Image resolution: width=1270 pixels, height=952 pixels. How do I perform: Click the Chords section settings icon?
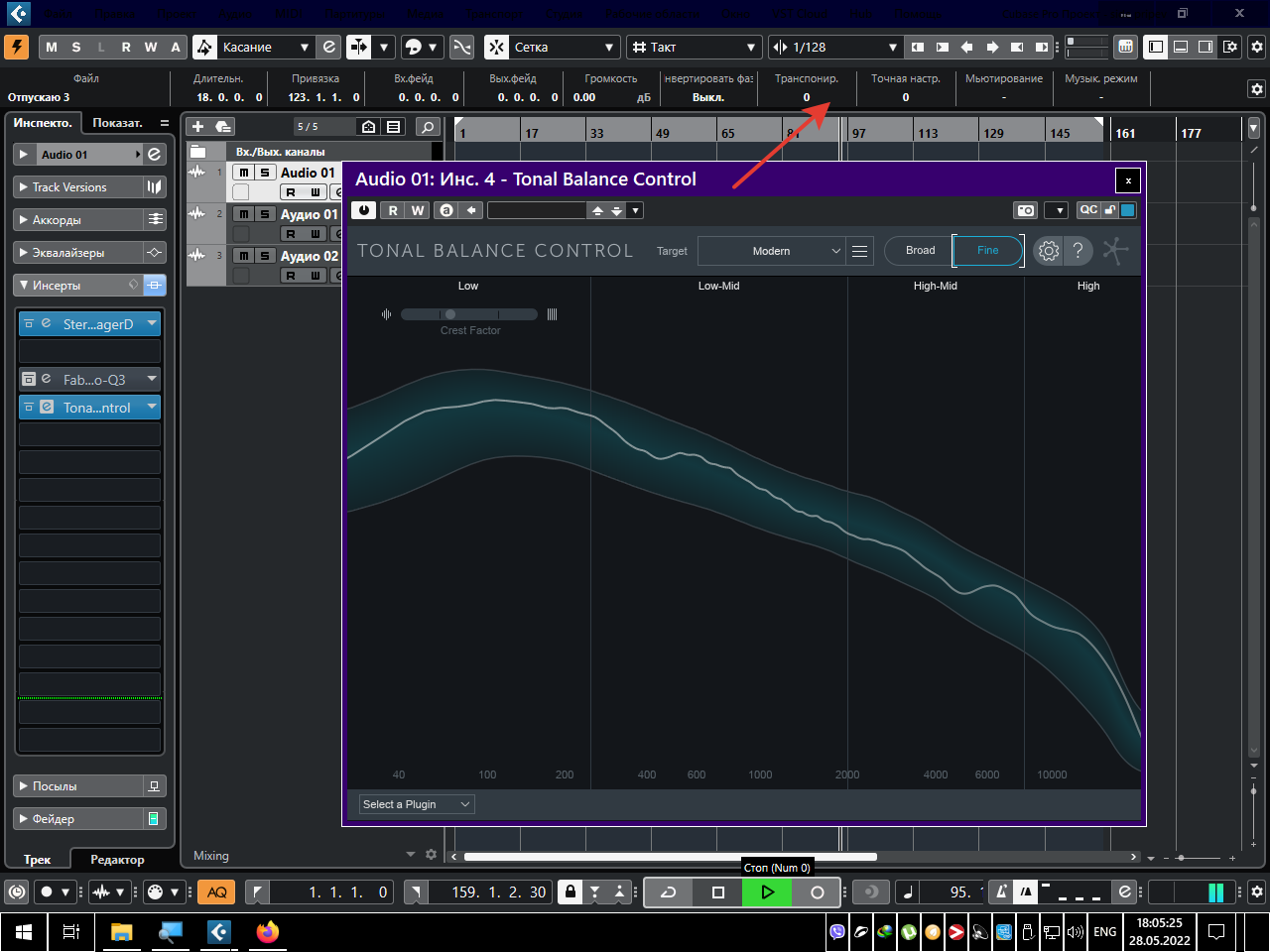click(155, 219)
